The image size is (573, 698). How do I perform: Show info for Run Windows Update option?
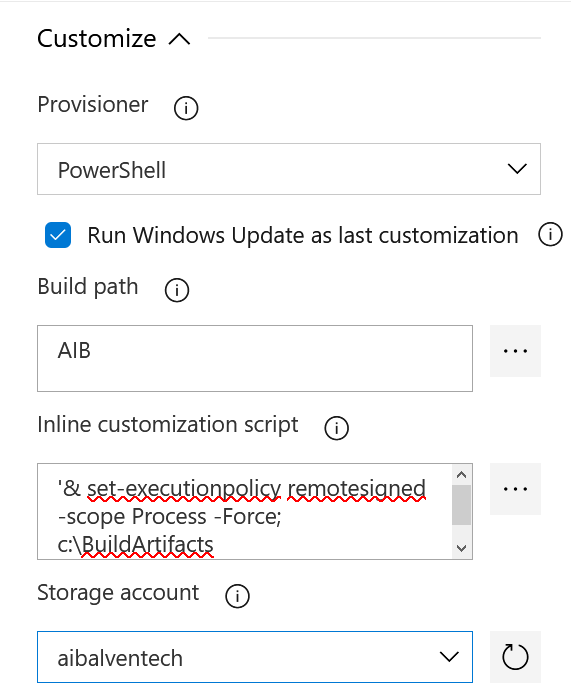pos(550,235)
